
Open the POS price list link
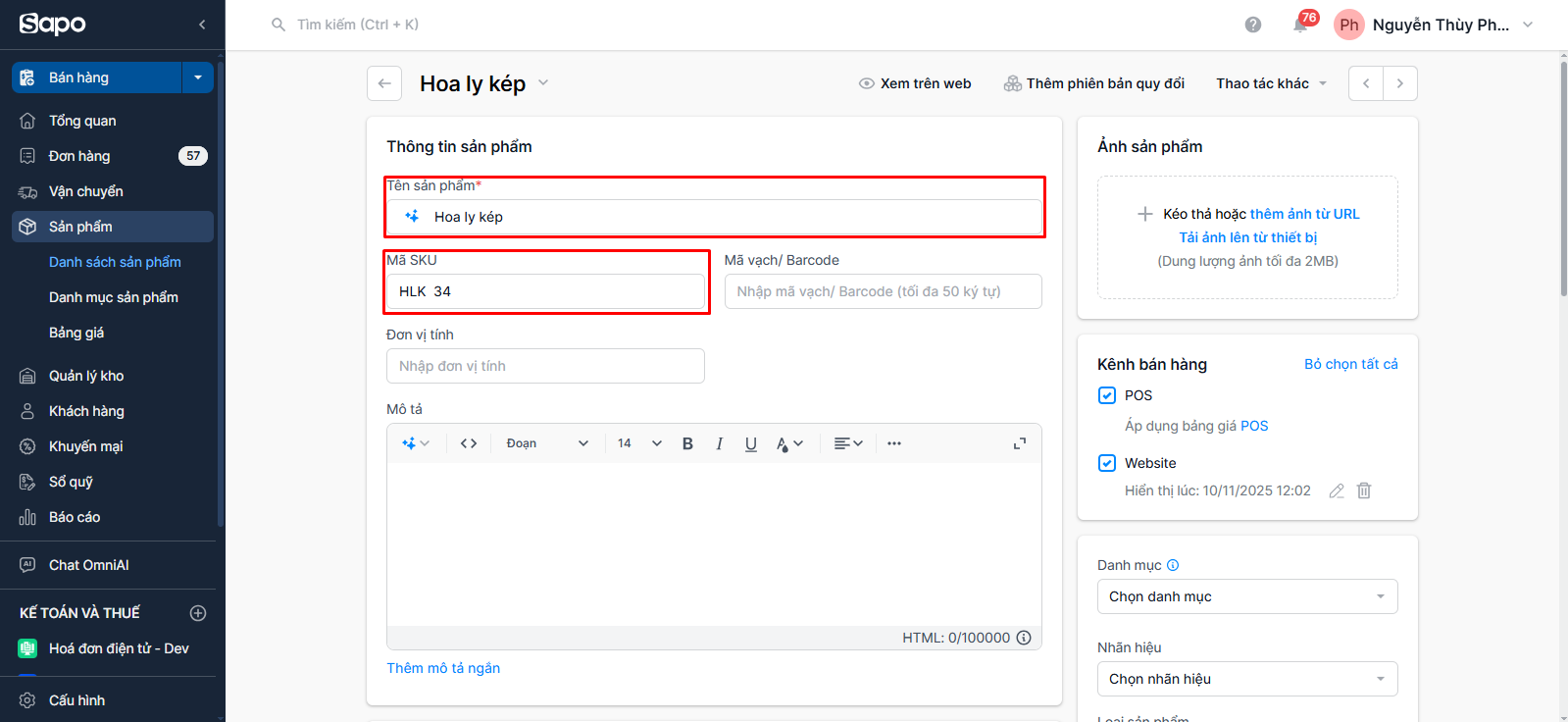pyautogui.click(x=1254, y=426)
